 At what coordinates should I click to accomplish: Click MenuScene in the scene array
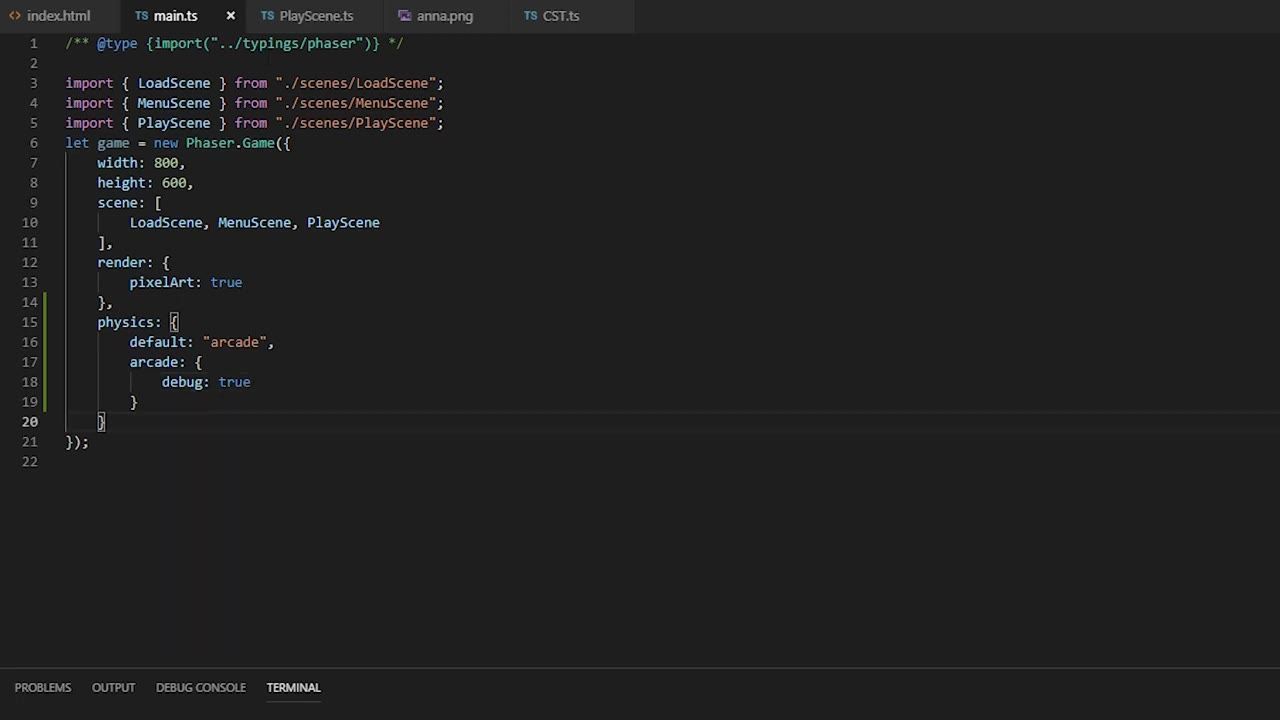point(255,223)
